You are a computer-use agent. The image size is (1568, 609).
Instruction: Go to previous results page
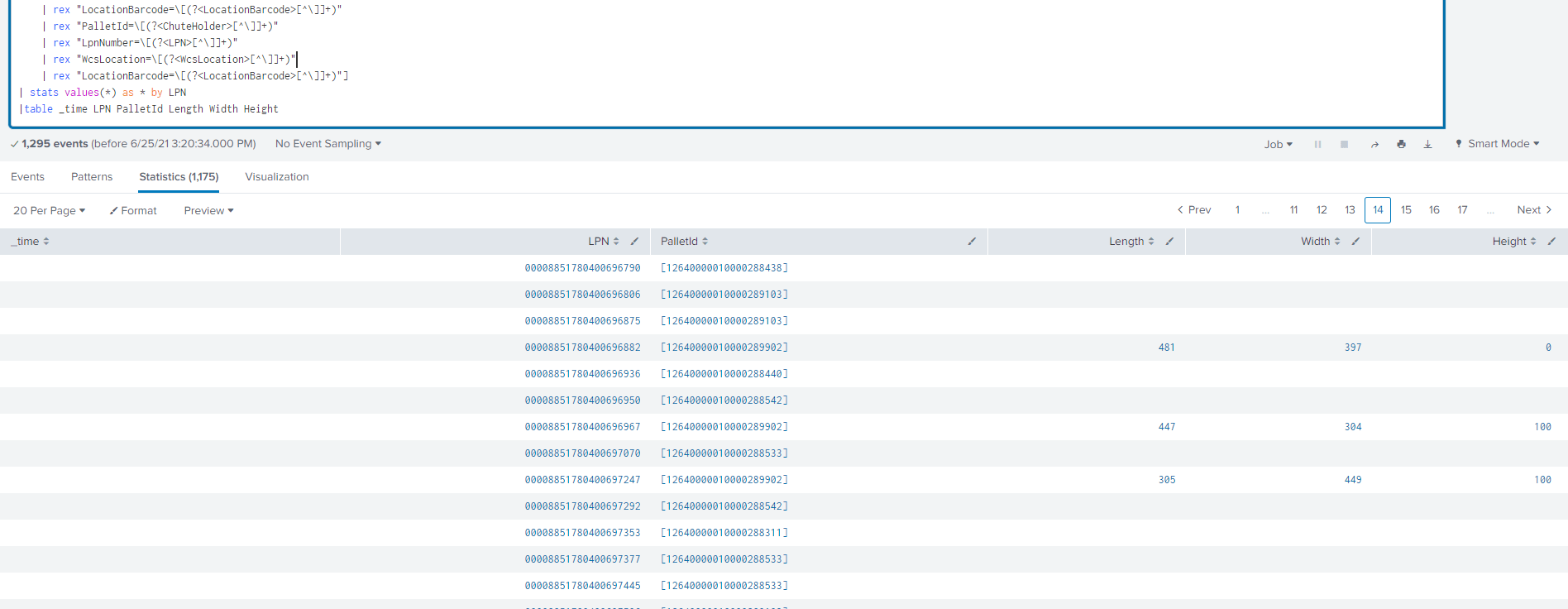(1194, 210)
